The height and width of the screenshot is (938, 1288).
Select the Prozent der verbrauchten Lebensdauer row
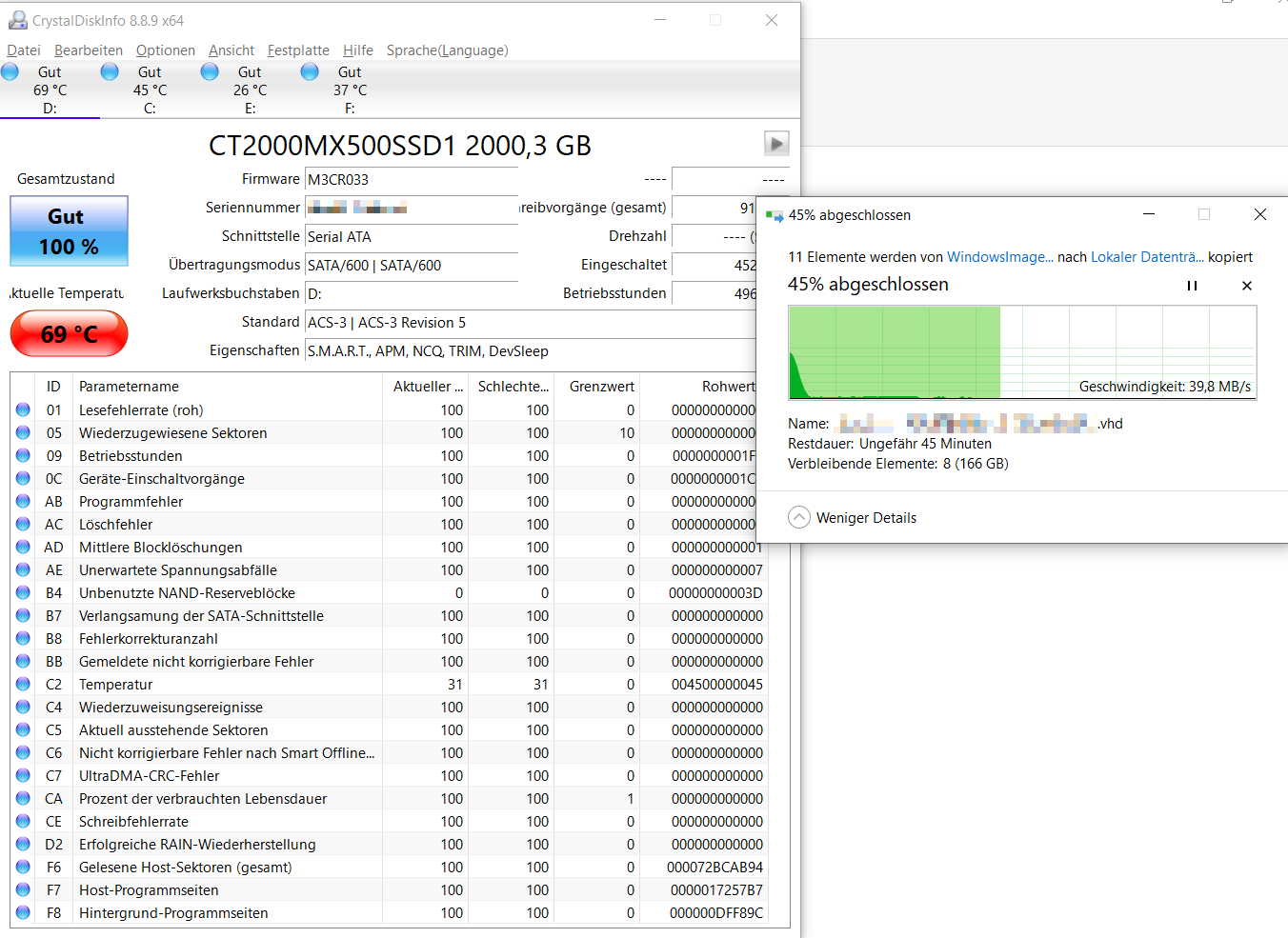389,798
